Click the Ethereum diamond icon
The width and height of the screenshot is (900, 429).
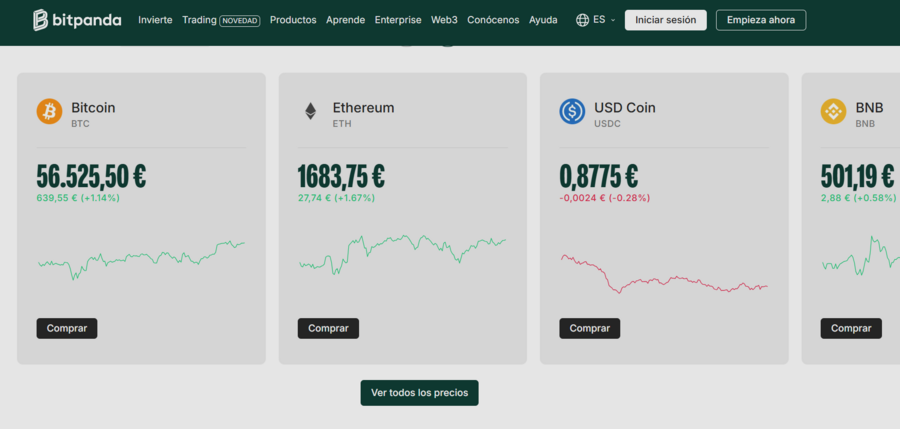click(x=311, y=111)
